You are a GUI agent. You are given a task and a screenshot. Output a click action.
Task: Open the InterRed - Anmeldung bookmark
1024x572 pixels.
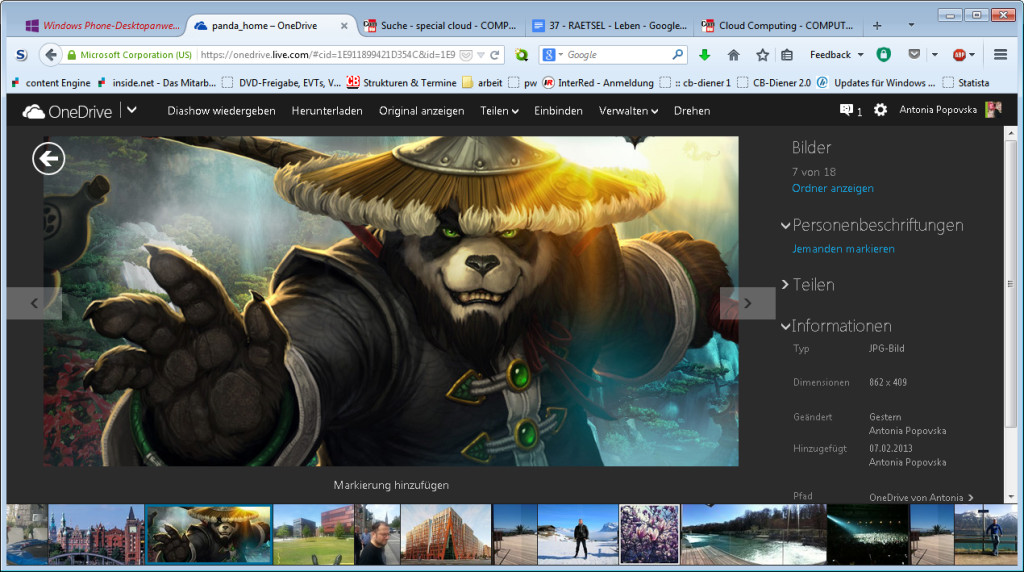(598, 83)
